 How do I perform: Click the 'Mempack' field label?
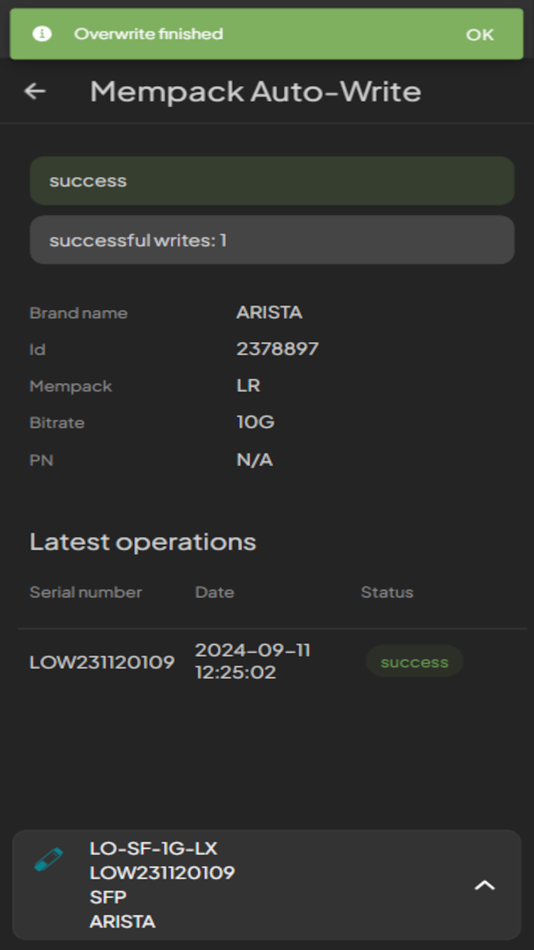[x=71, y=386]
